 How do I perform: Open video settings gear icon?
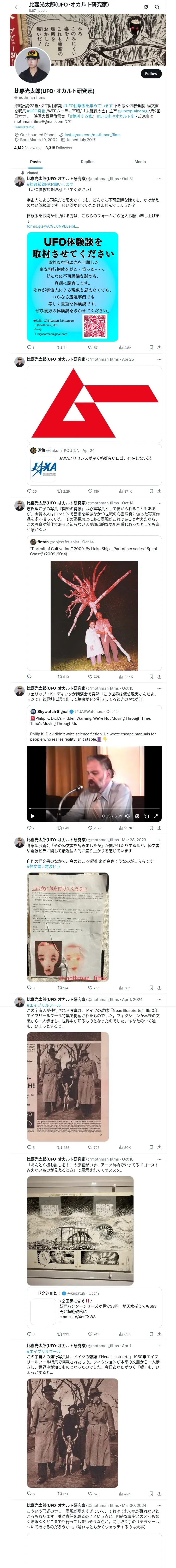tap(137, 816)
